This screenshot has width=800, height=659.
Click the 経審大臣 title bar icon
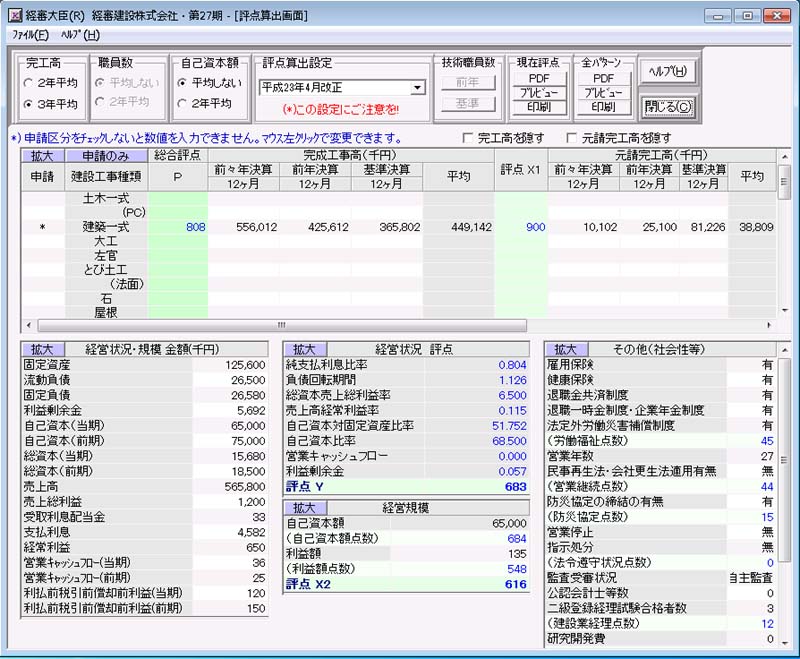tap(13, 14)
